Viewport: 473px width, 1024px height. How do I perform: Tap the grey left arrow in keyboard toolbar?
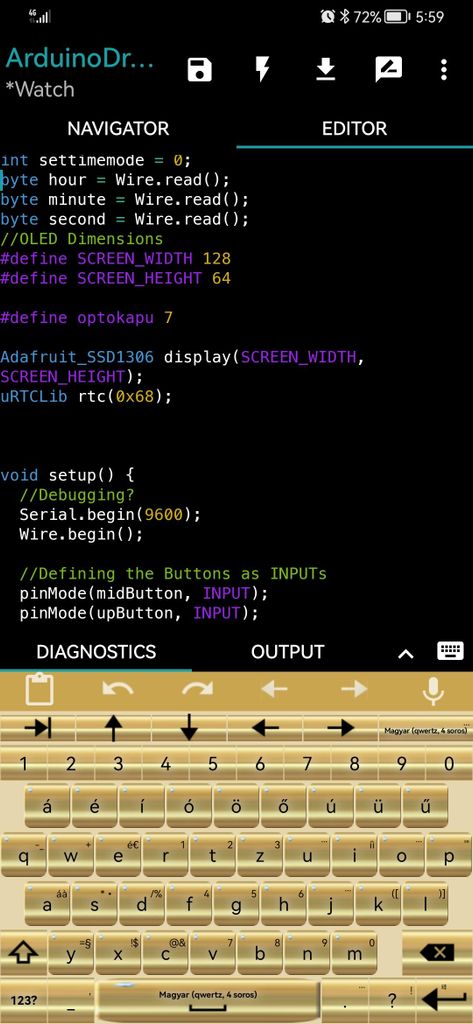click(274, 690)
